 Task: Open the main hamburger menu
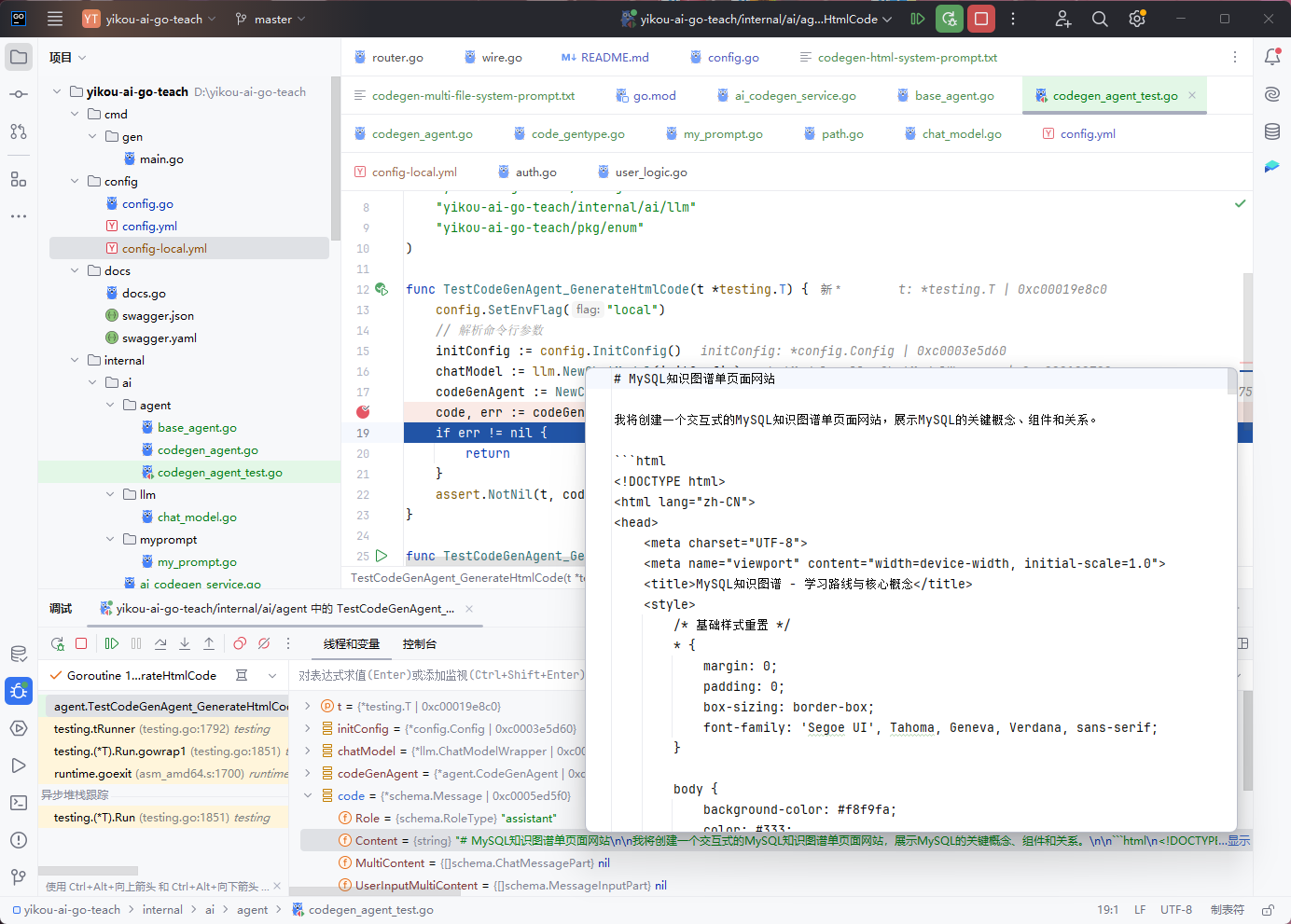pos(55,19)
